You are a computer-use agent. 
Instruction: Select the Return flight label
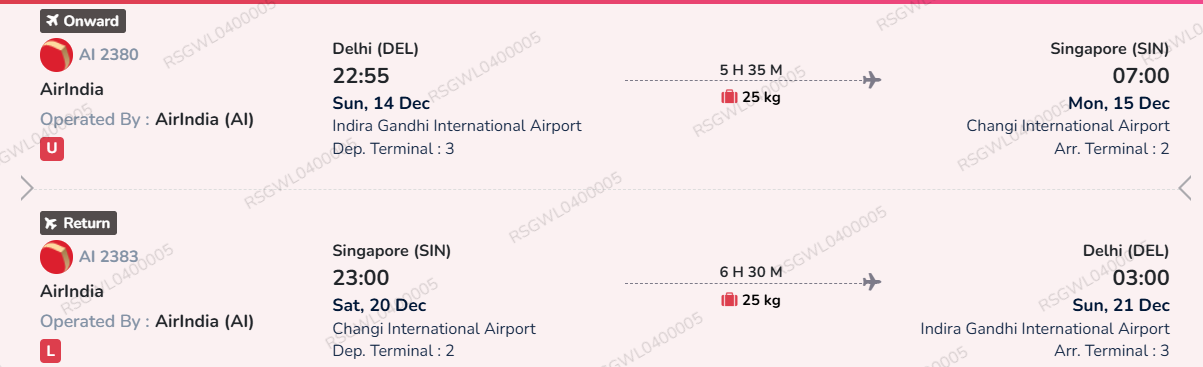(78, 223)
